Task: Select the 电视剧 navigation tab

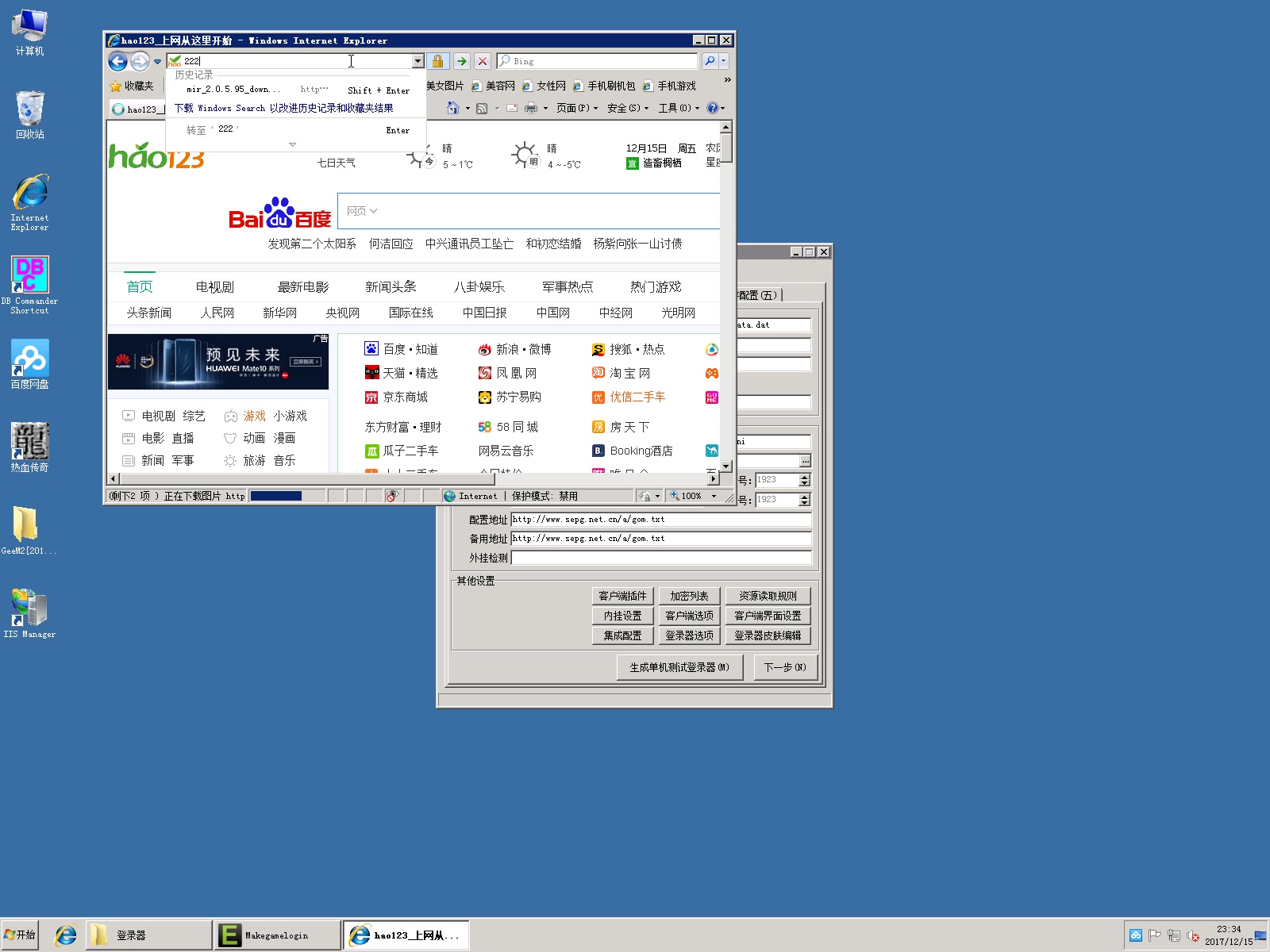Action: (215, 287)
